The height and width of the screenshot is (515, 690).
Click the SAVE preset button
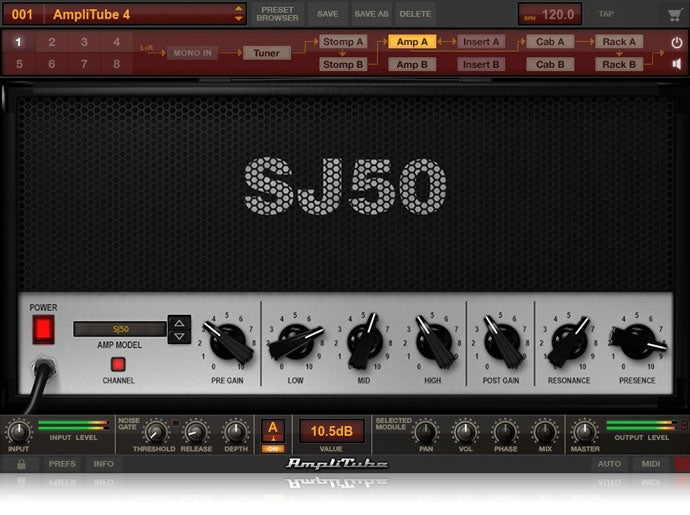click(x=328, y=14)
